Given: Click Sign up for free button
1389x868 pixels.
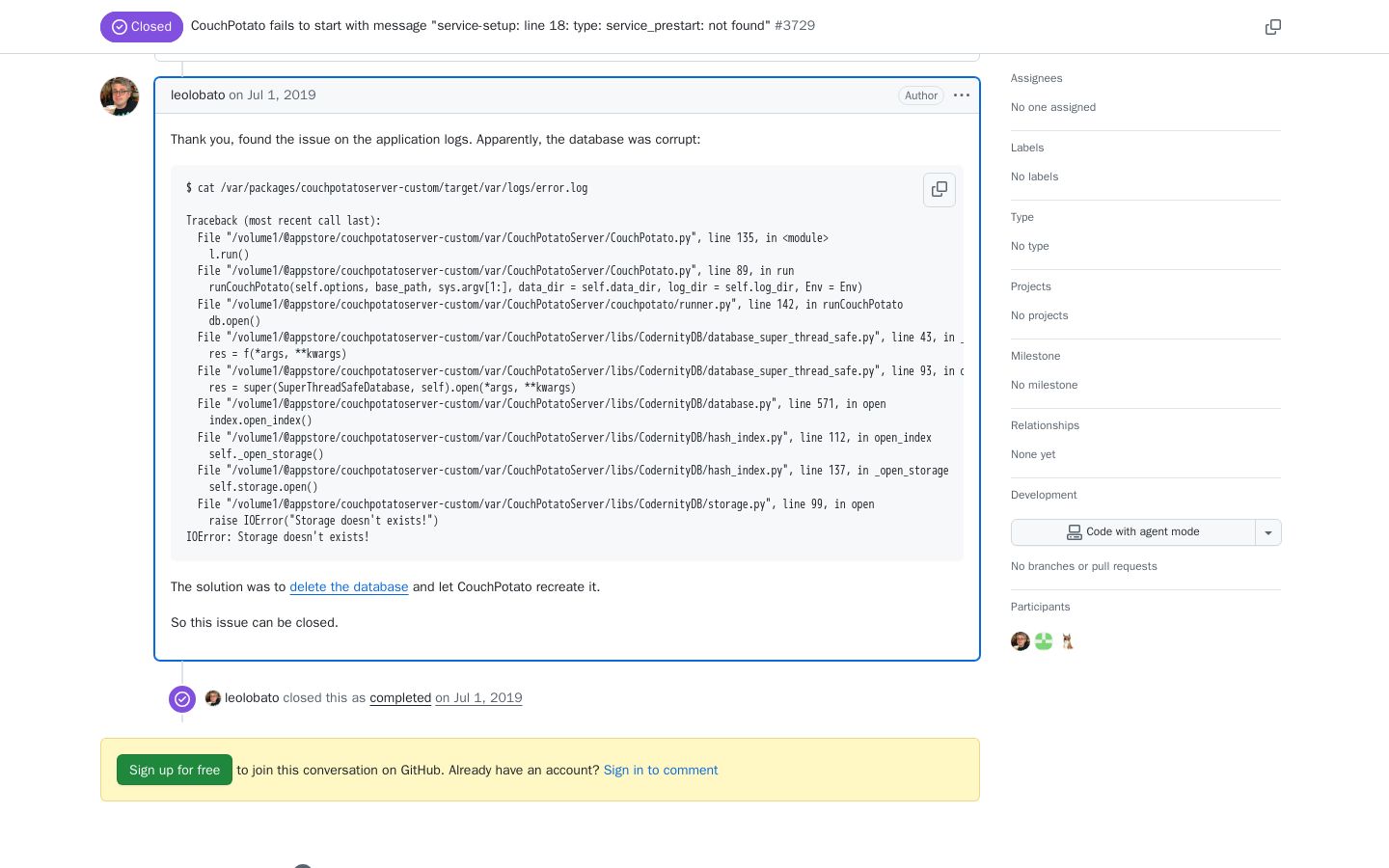Looking at the screenshot, I should 175,770.
